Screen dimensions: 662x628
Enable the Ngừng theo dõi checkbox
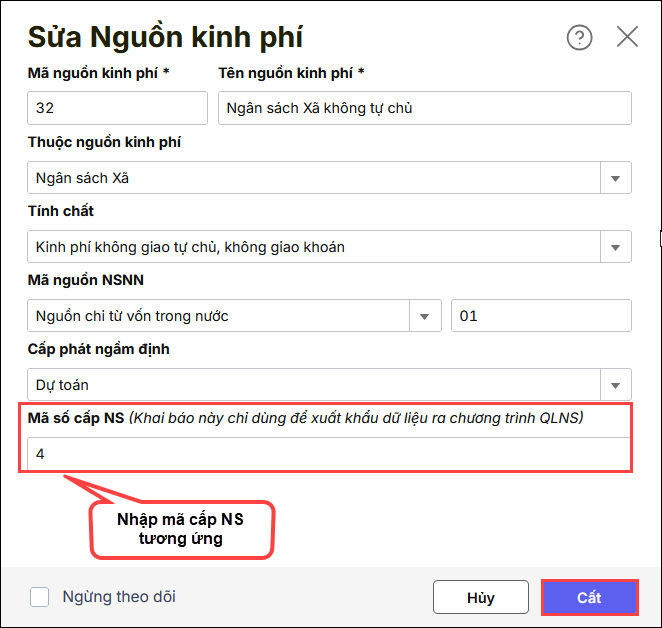pyautogui.click(x=39, y=597)
